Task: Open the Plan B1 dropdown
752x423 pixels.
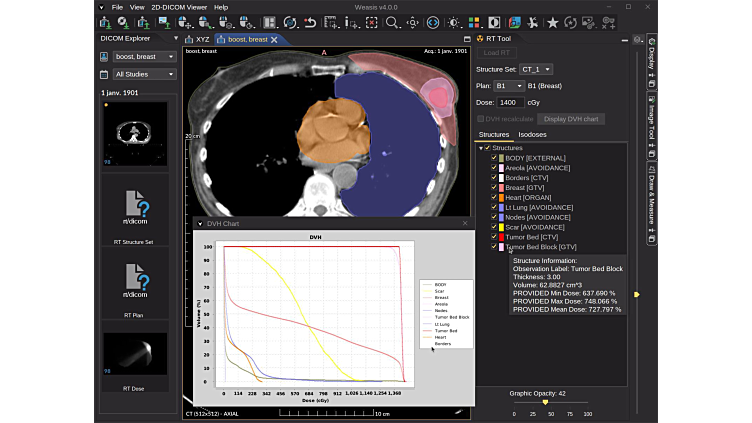Action: pyautogui.click(x=509, y=86)
